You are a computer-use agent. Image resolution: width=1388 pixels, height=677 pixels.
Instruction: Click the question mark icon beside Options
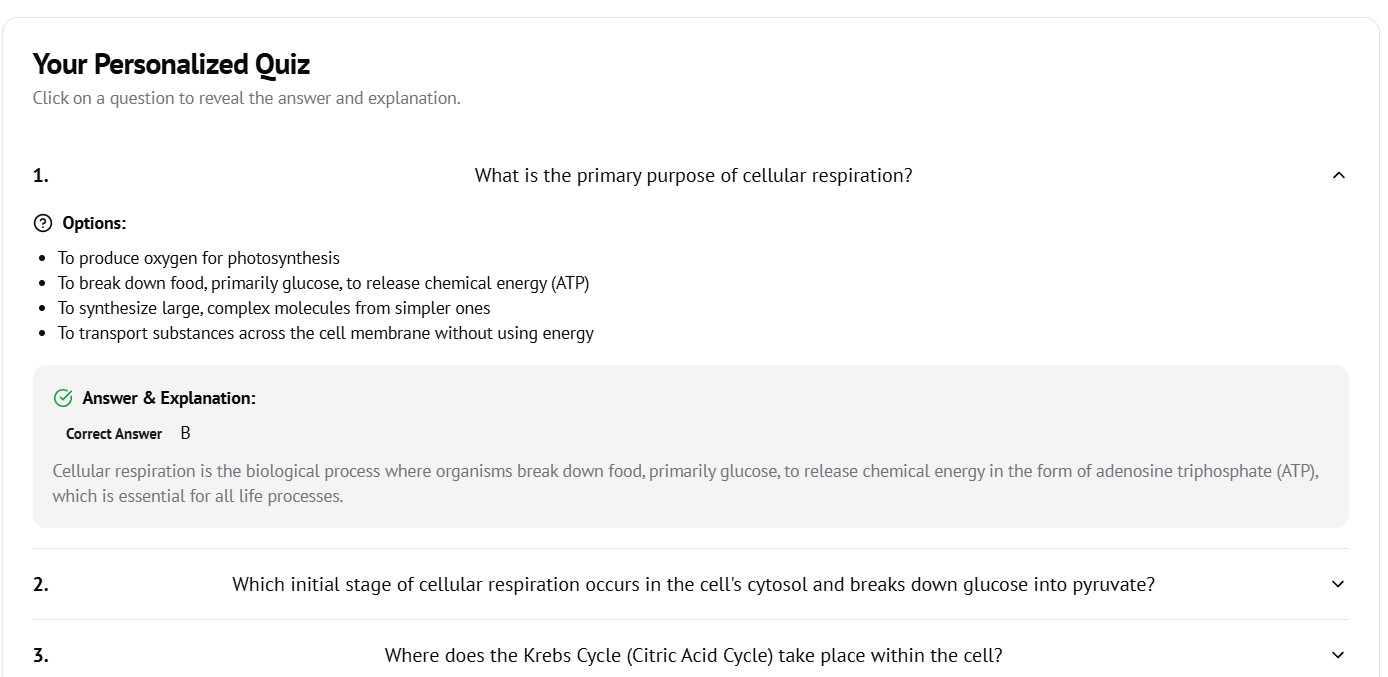coord(43,223)
